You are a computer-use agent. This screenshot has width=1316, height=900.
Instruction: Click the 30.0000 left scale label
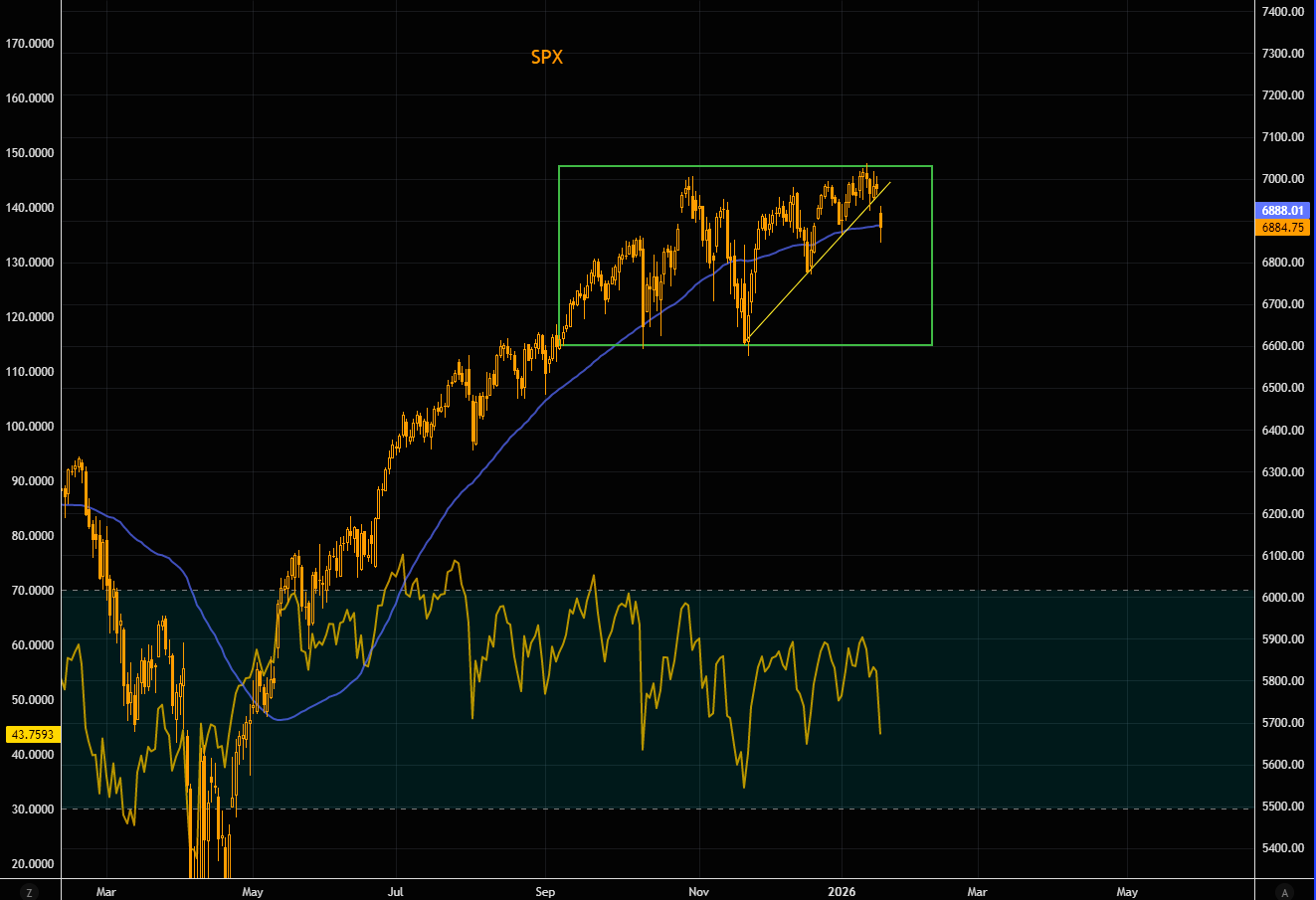click(x=32, y=810)
